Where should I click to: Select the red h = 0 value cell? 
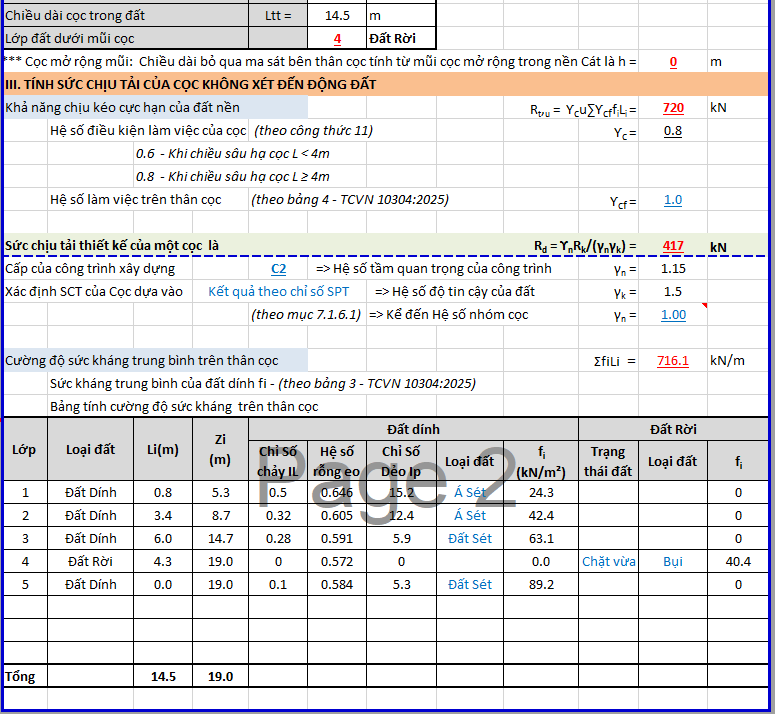click(x=673, y=62)
